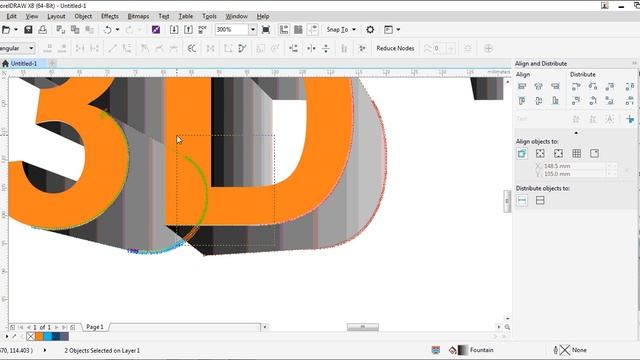
Task: Click Align left icon in docker
Action: click(x=522, y=87)
